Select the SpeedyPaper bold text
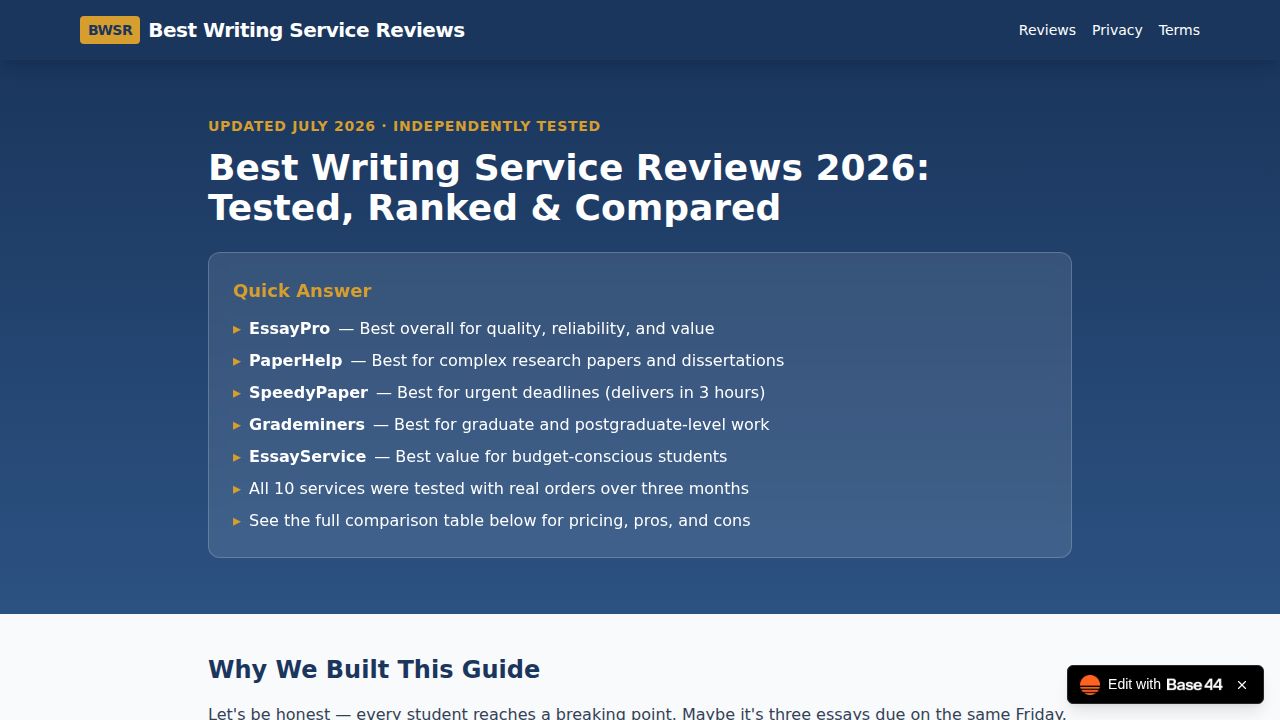The height and width of the screenshot is (720, 1280). tap(308, 392)
